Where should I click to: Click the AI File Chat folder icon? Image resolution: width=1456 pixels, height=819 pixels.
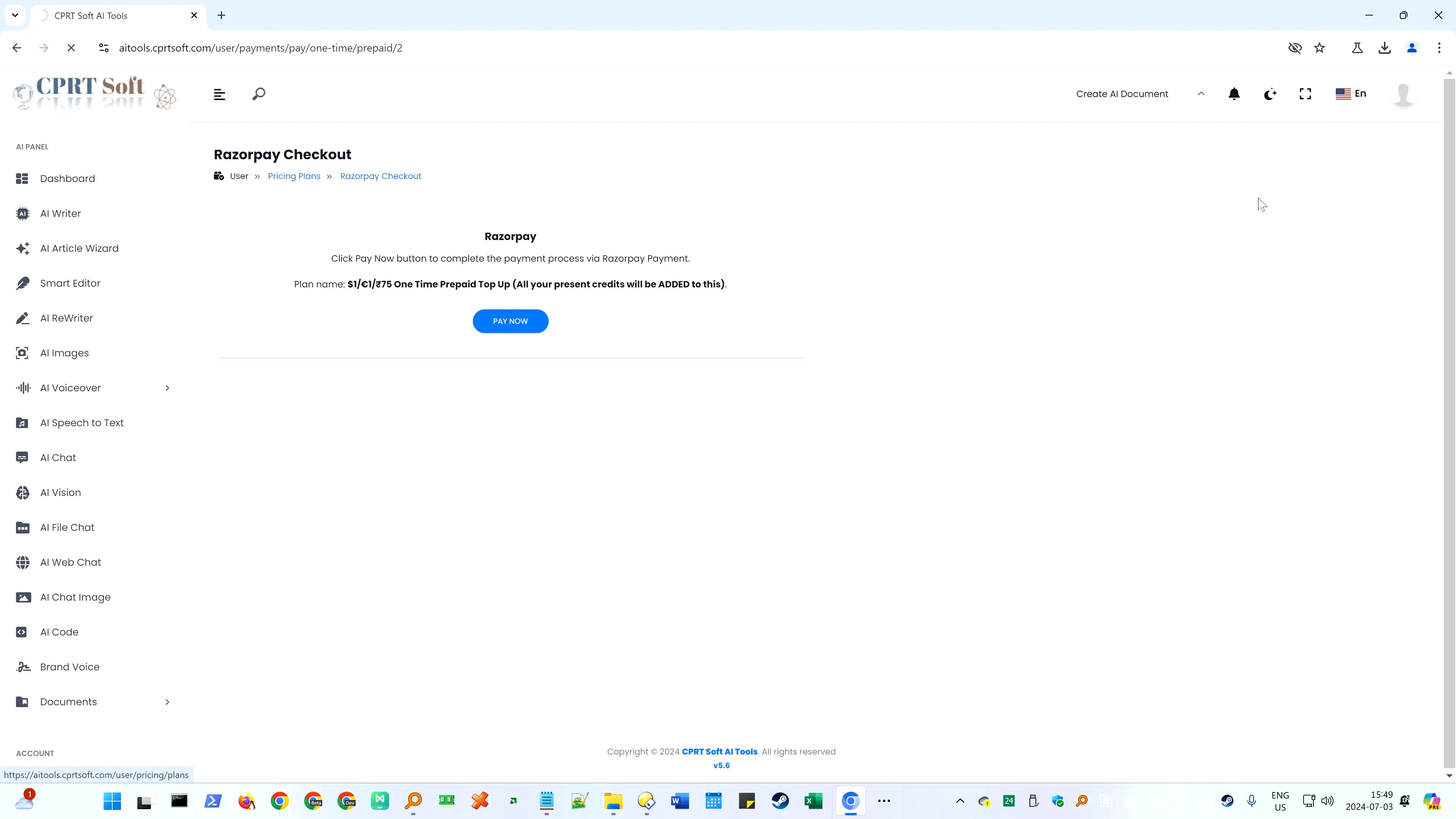[x=22, y=528]
